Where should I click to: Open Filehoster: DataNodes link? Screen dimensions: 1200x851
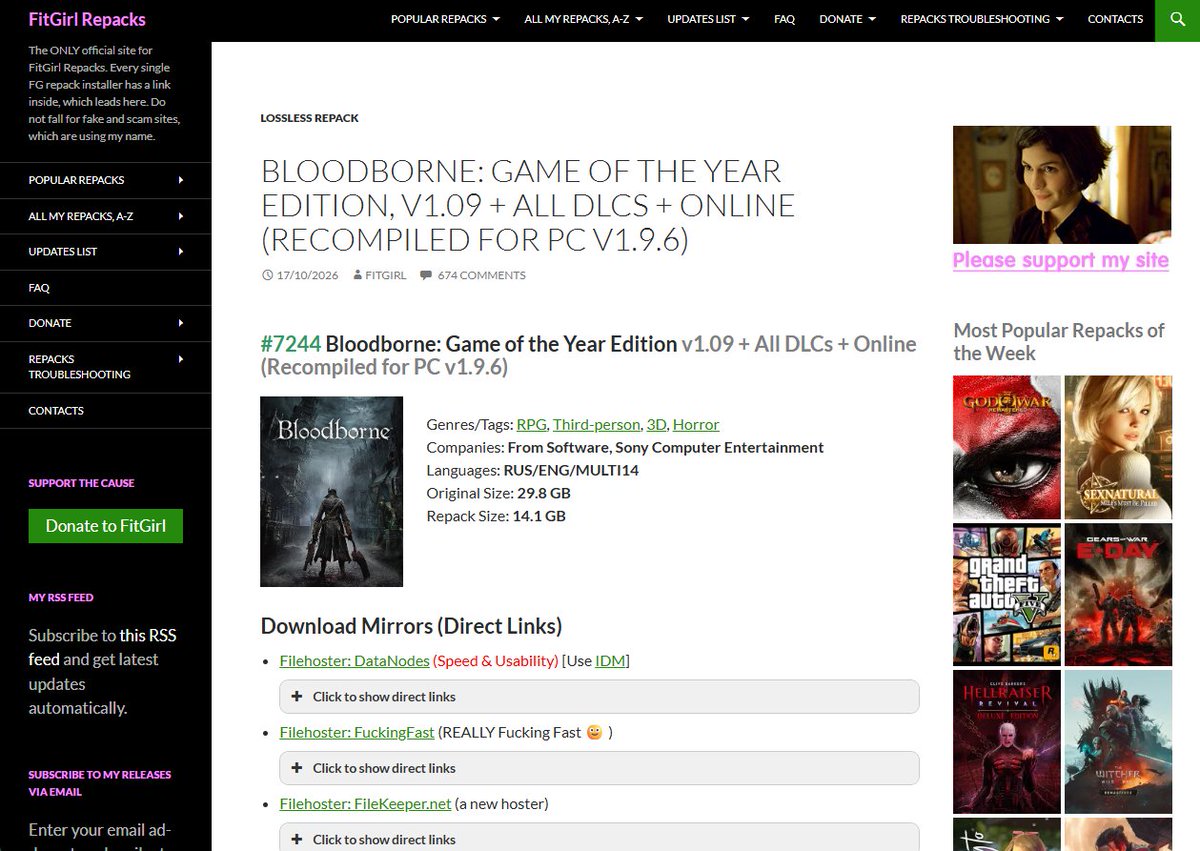tap(355, 661)
